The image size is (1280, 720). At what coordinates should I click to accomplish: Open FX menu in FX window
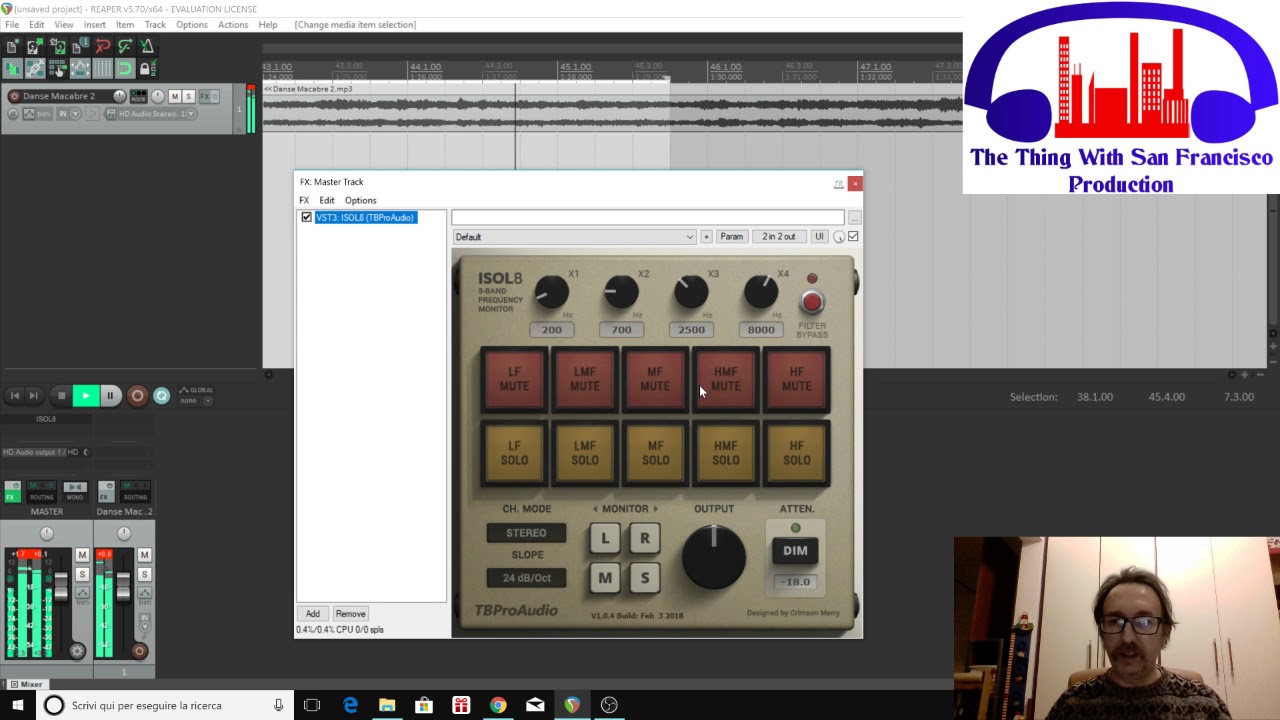tap(304, 200)
